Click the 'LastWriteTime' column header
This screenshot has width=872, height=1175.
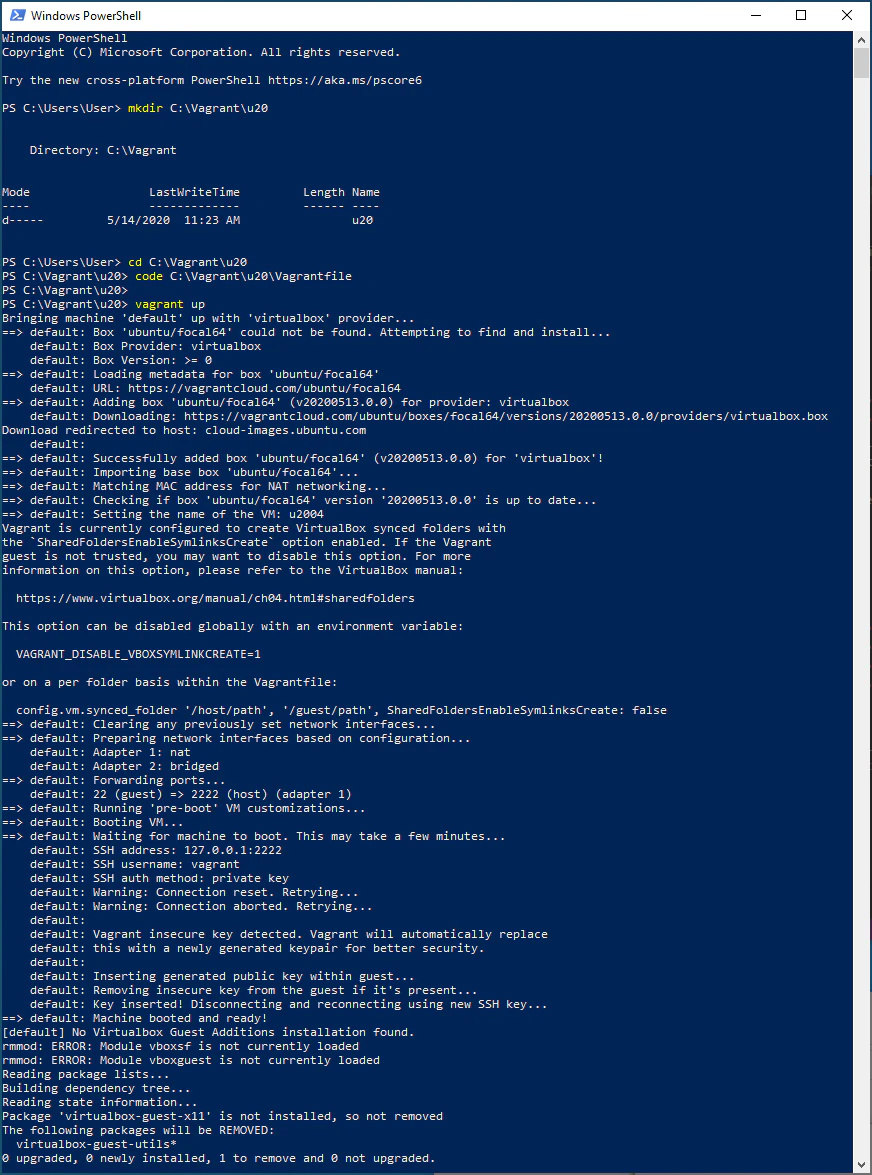point(194,192)
